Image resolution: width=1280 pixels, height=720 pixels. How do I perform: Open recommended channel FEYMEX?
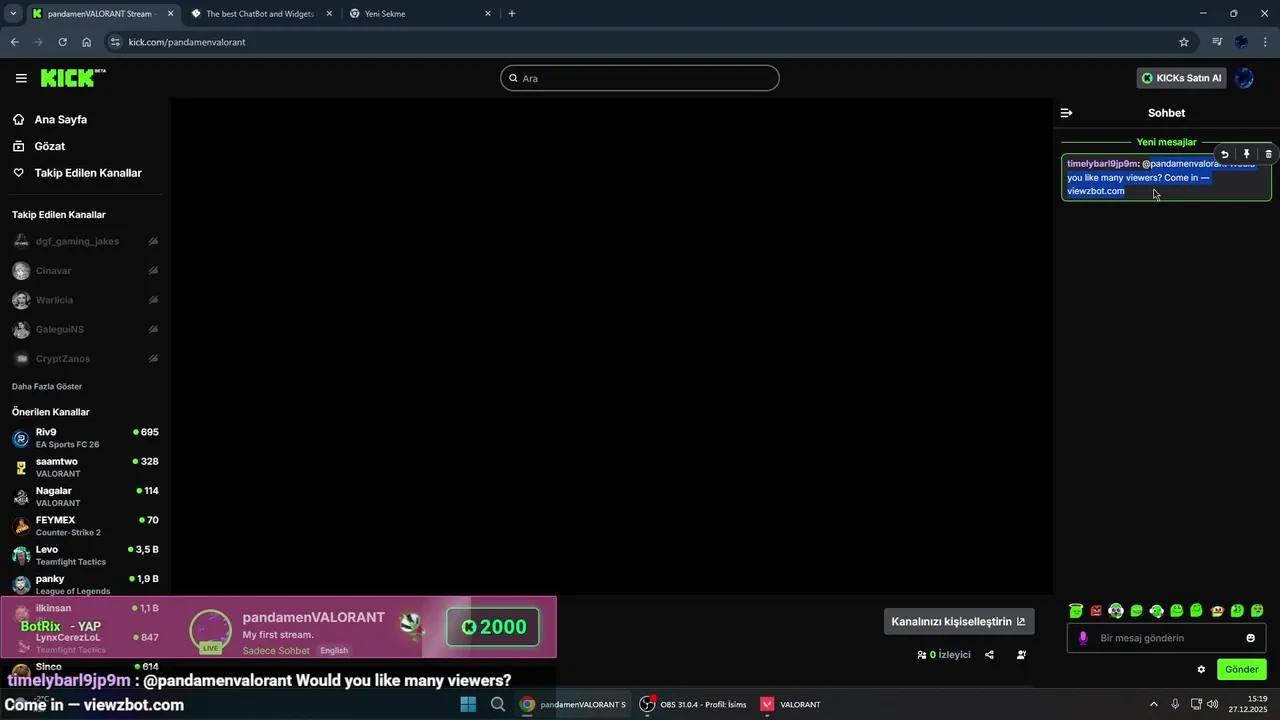coord(85,526)
